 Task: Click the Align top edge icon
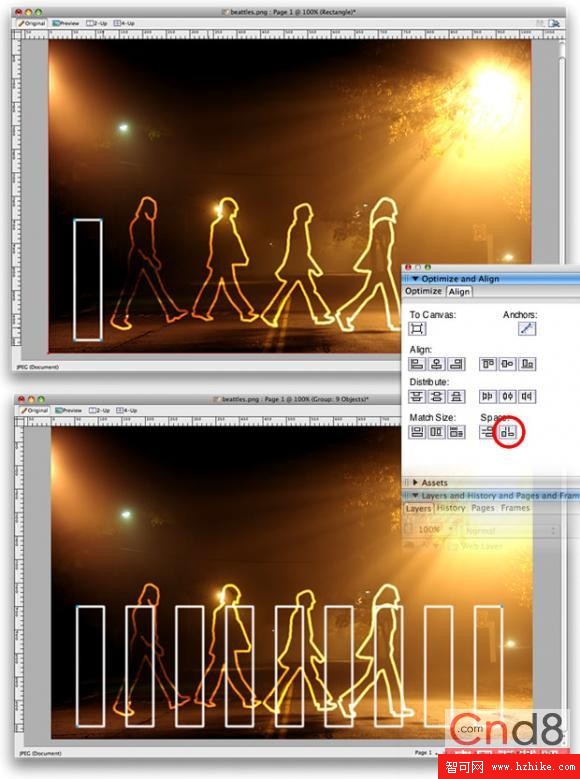click(x=487, y=364)
